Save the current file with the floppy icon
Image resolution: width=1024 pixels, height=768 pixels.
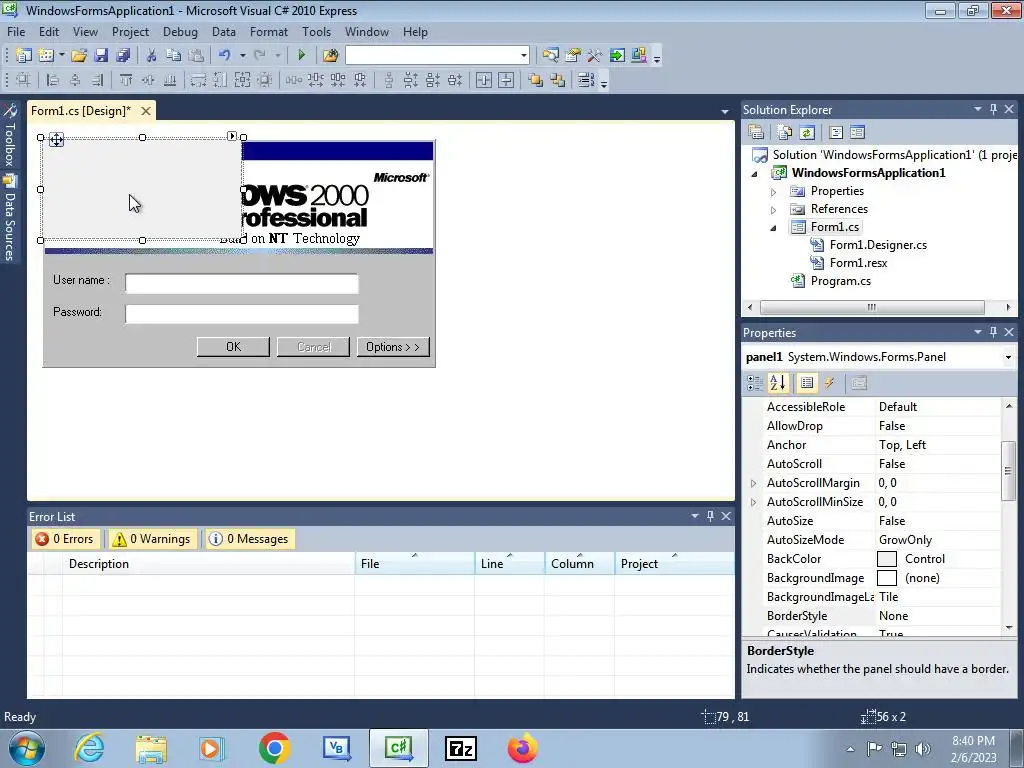[101, 56]
